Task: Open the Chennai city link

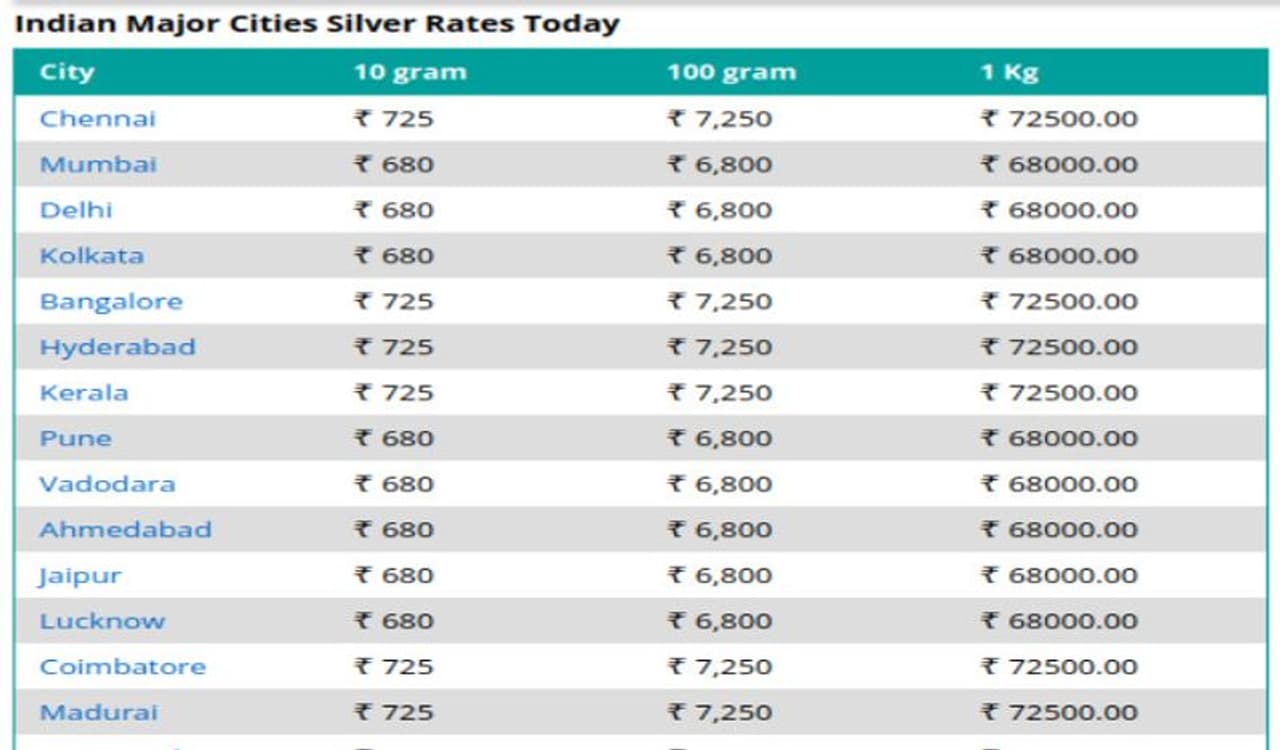Action: [98, 119]
